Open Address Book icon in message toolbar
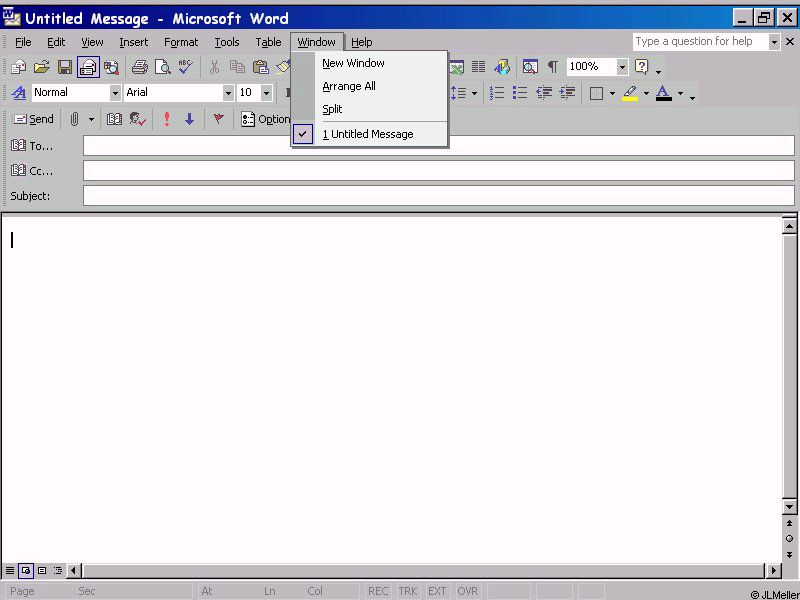This screenshot has width=800, height=600. point(114,119)
